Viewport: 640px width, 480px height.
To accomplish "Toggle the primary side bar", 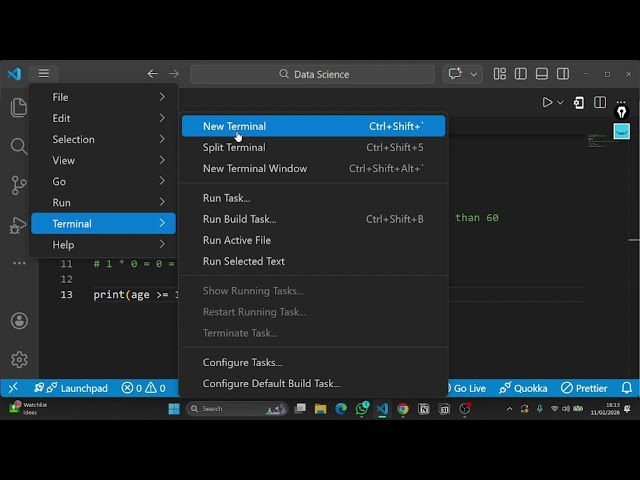I will click(520, 74).
